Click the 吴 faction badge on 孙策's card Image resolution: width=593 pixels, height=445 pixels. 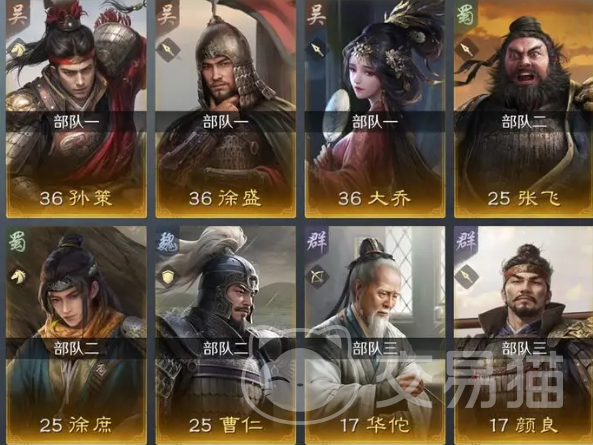coord(17,15)
